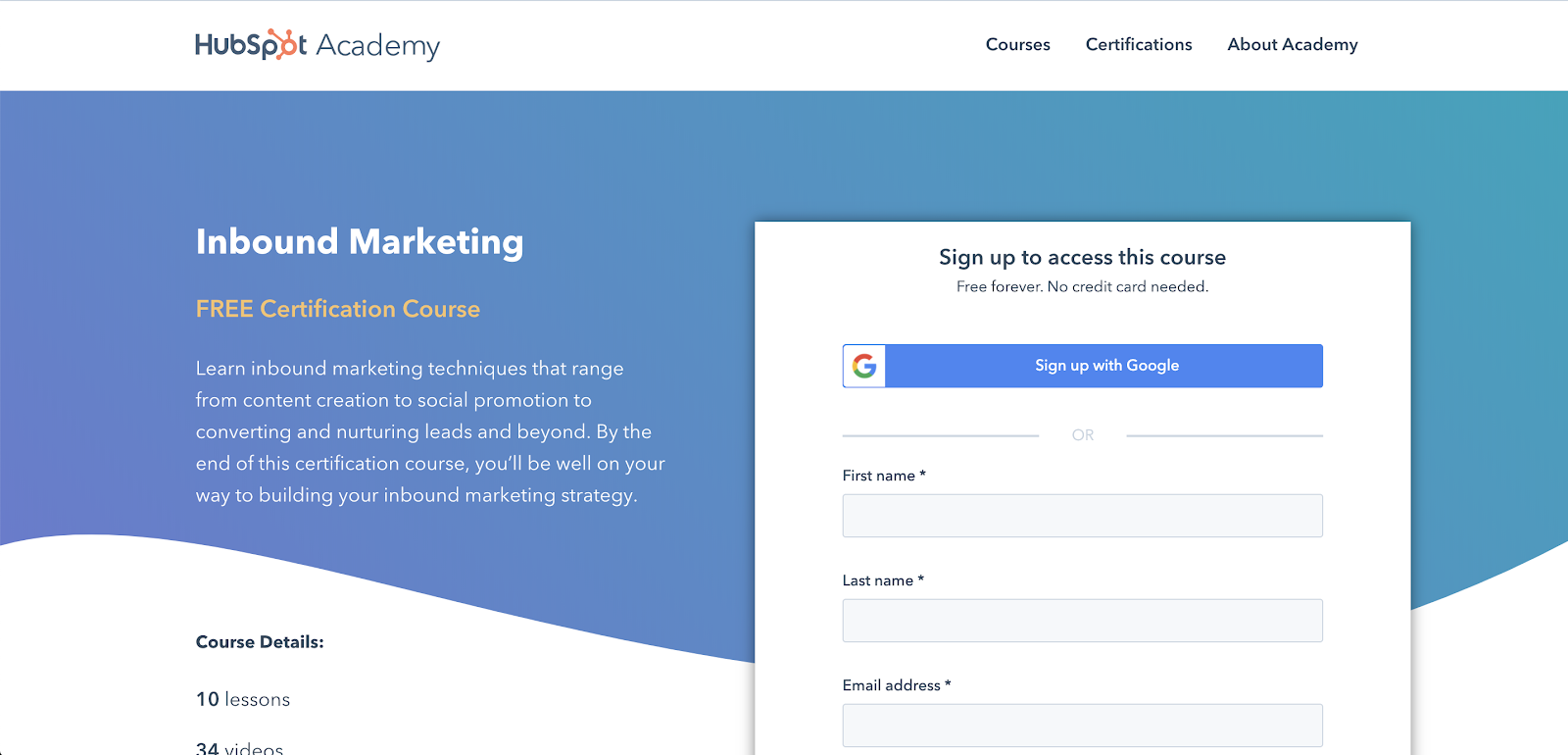Go to About Academy page

[1293, 45]
